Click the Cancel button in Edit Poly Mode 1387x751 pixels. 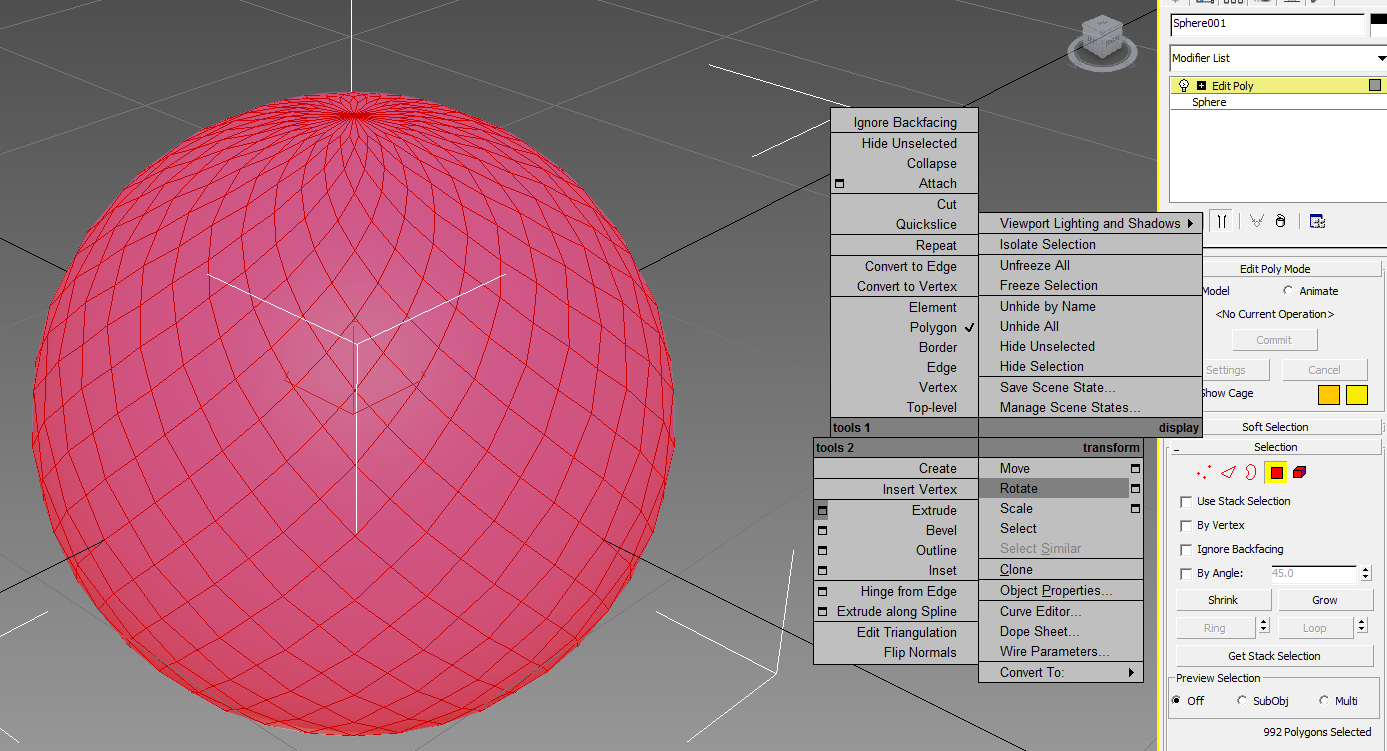pos(1324,370)
